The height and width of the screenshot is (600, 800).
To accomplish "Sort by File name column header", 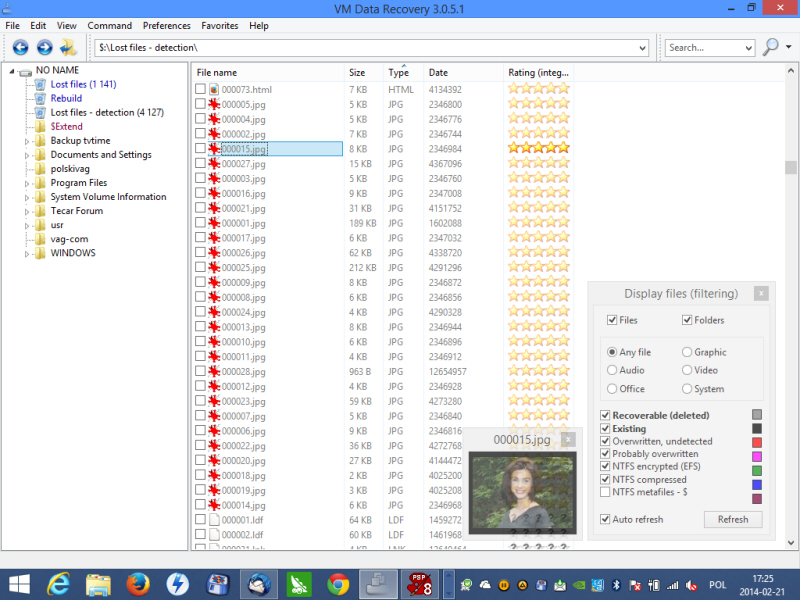I will tap(268, 72).
